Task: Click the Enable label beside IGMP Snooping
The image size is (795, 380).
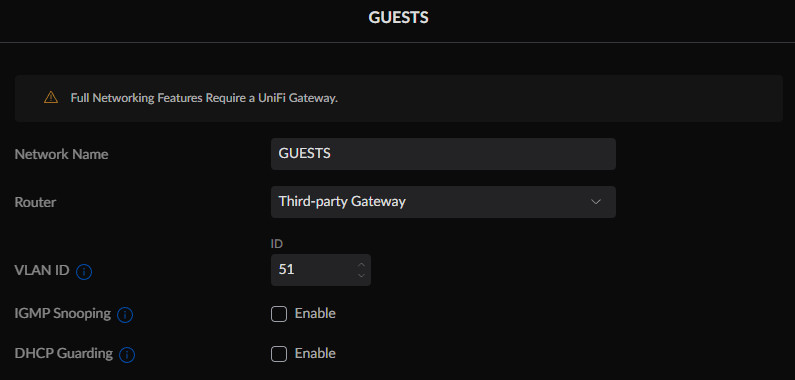Action: [x=315, y=314]
